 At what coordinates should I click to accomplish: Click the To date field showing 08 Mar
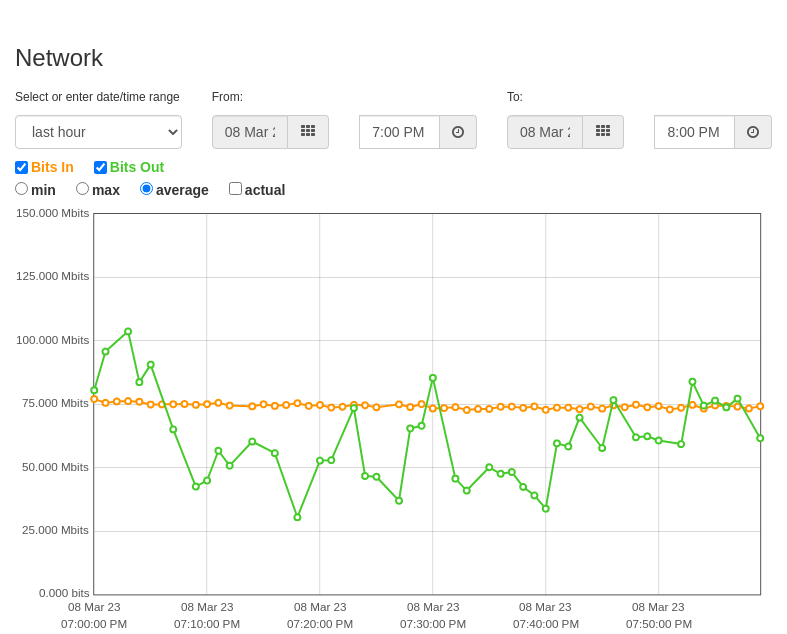point(545,132)
